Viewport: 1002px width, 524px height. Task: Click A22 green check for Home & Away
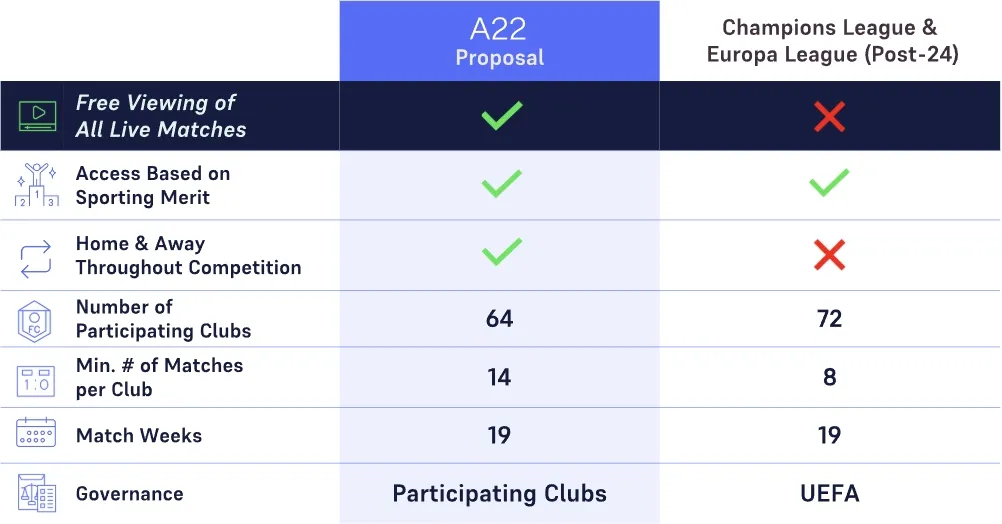pos(501,254)
